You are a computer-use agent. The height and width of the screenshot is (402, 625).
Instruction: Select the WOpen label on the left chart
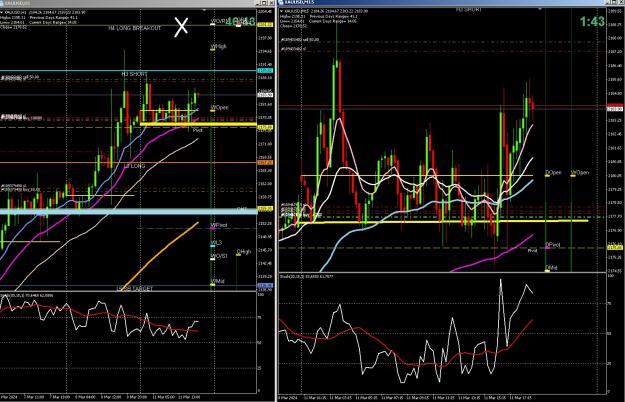[x=220, y=108]
